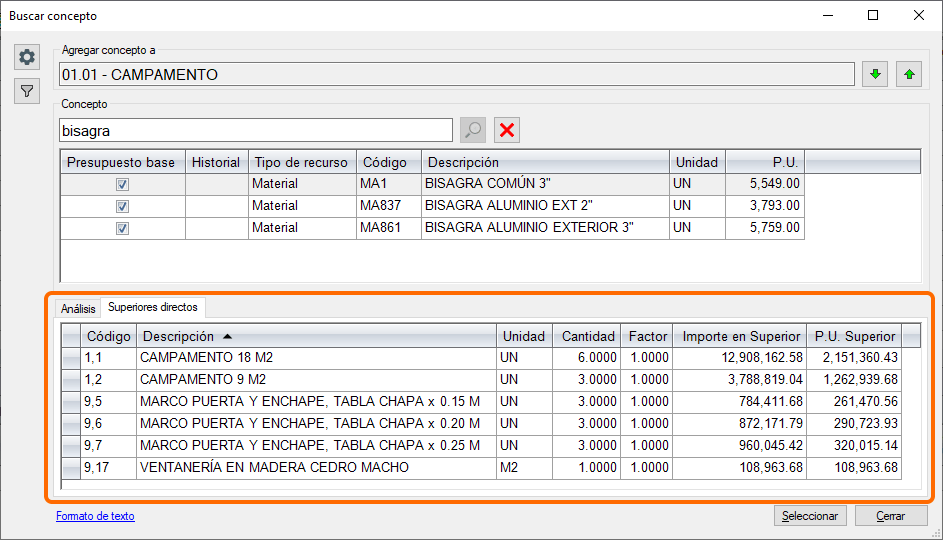
Task: Click the P.U. column header
Action: pyautogui.click(x=765, y=162)
